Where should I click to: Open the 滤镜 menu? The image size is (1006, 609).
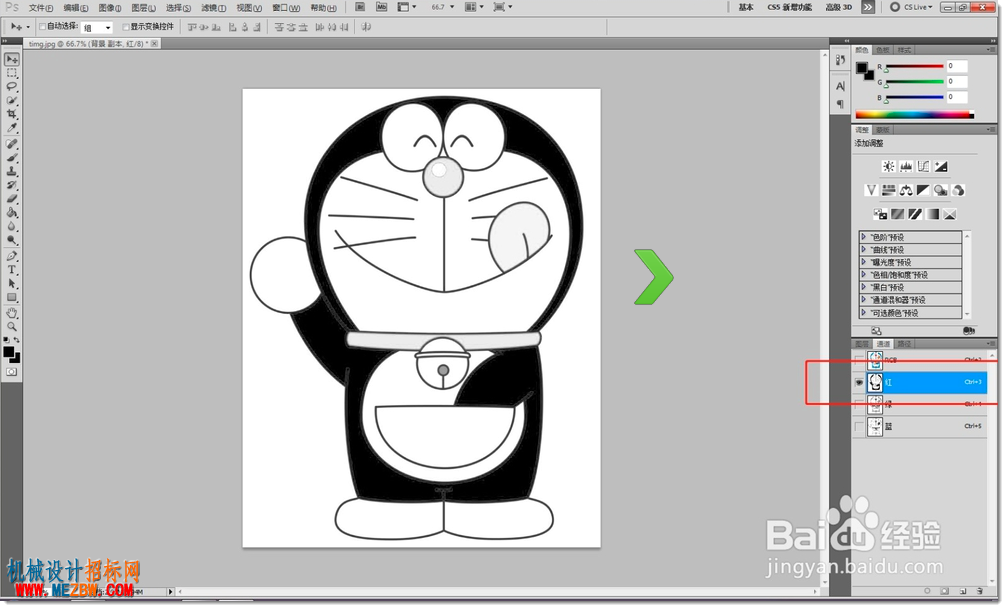coord(213,8)
